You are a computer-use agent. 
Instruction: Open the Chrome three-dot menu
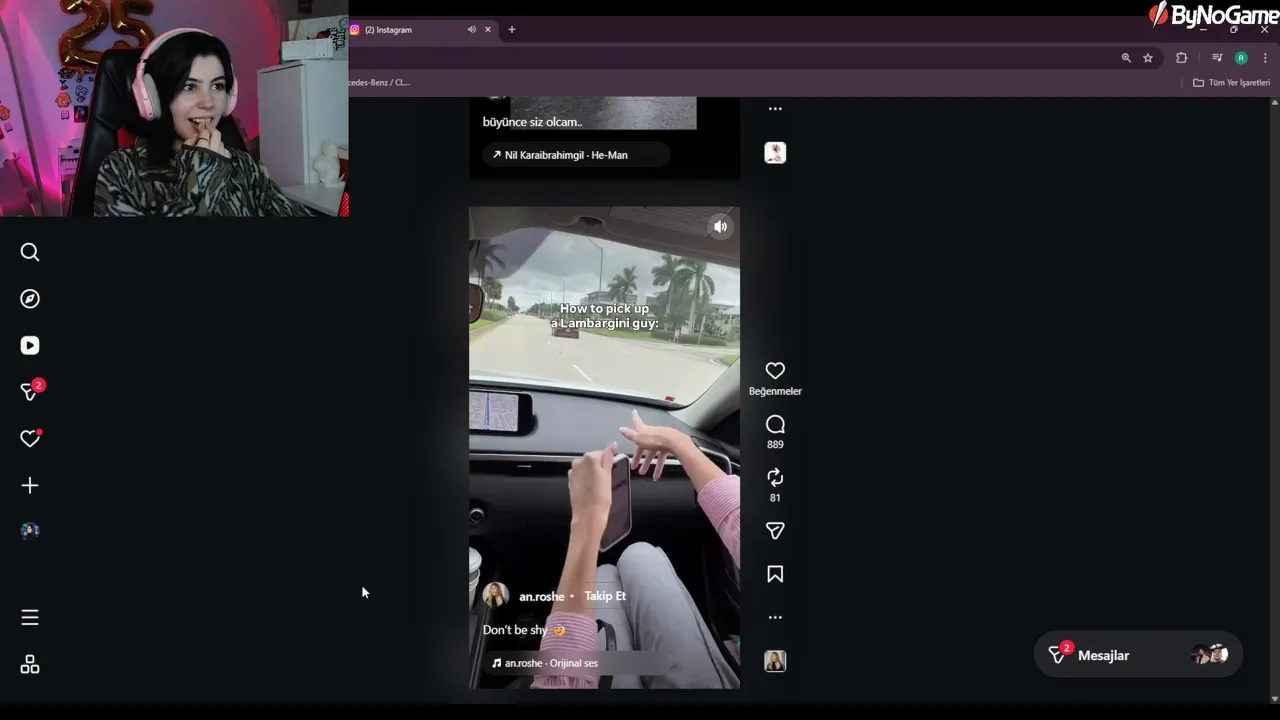pos(1265,58)
